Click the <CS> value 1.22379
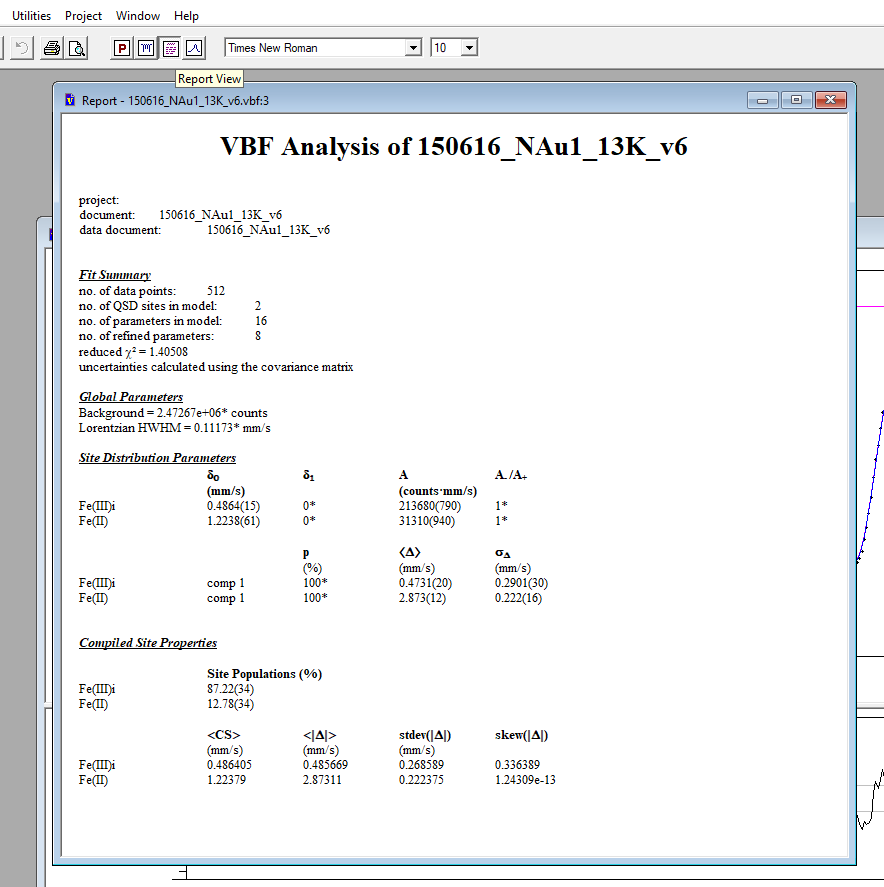Viewport: 884px width, 887px height. click(x=226, y=780)
